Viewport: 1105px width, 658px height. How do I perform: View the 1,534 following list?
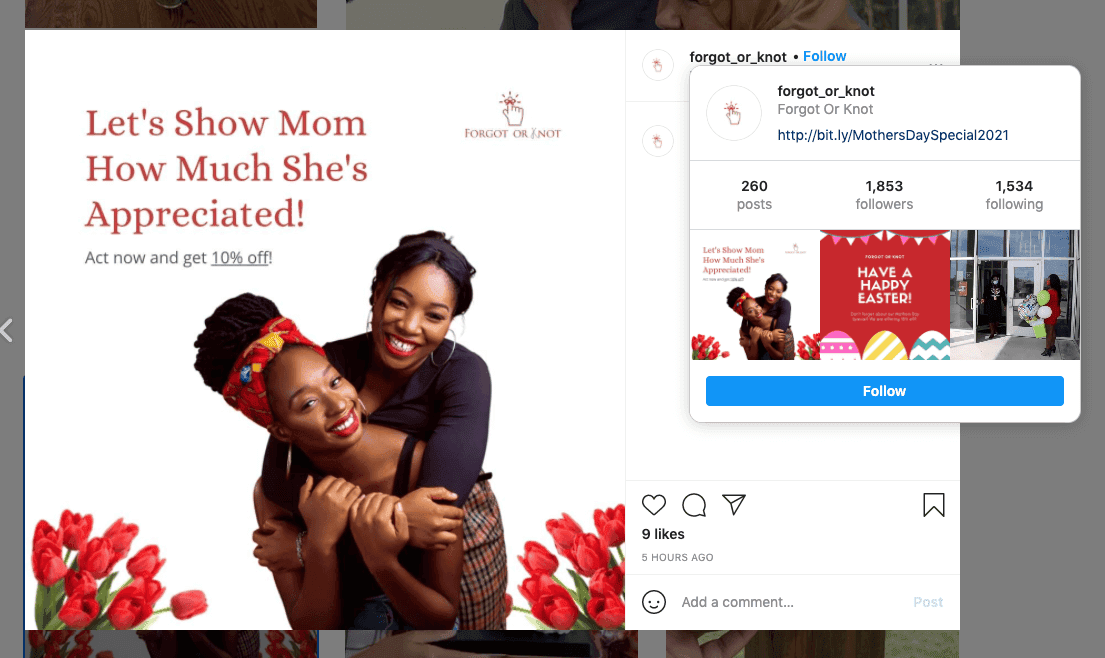point(1014,195)
